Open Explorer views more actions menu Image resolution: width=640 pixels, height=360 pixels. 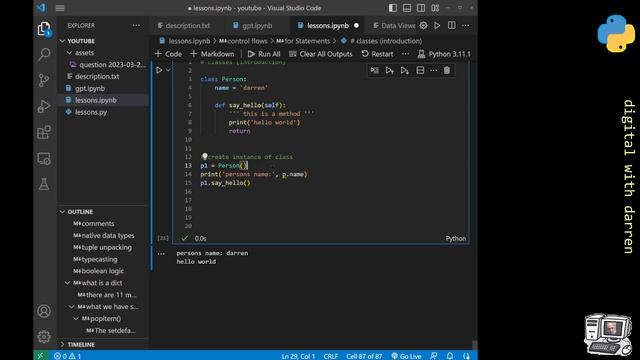coord(136,25)
